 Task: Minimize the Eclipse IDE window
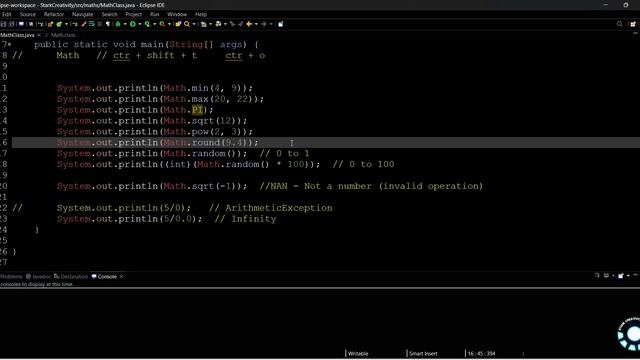(606, 5)
